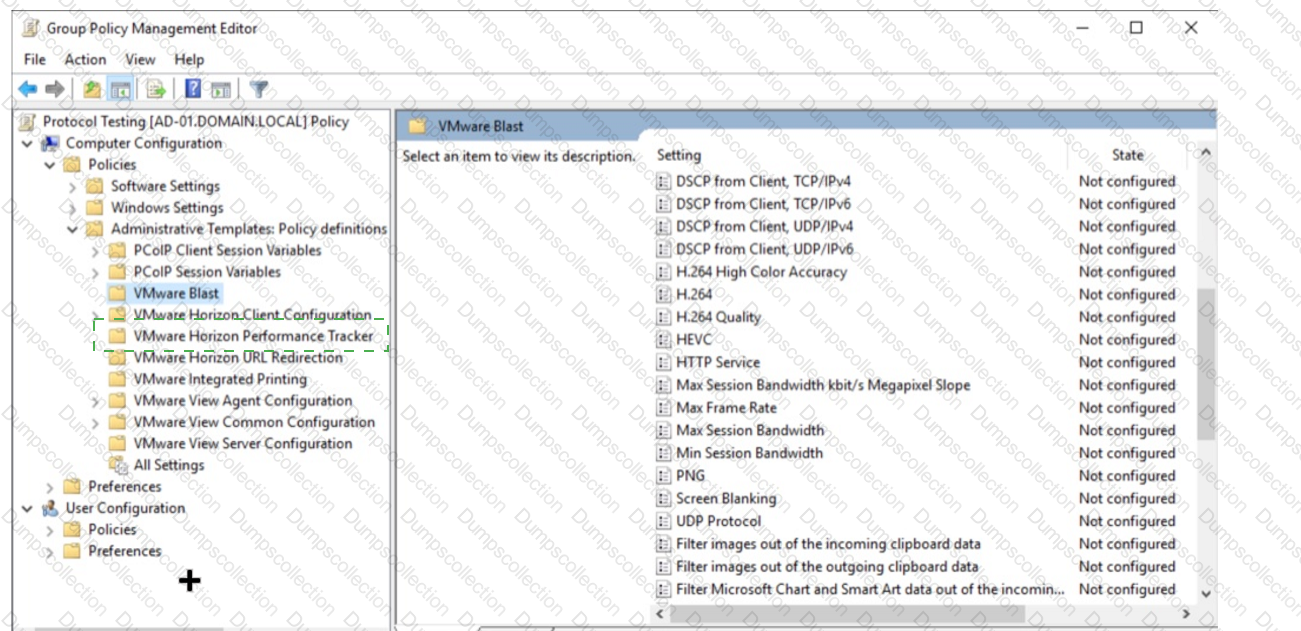Click the Up One Level folder icon

(x=92, y=90)
